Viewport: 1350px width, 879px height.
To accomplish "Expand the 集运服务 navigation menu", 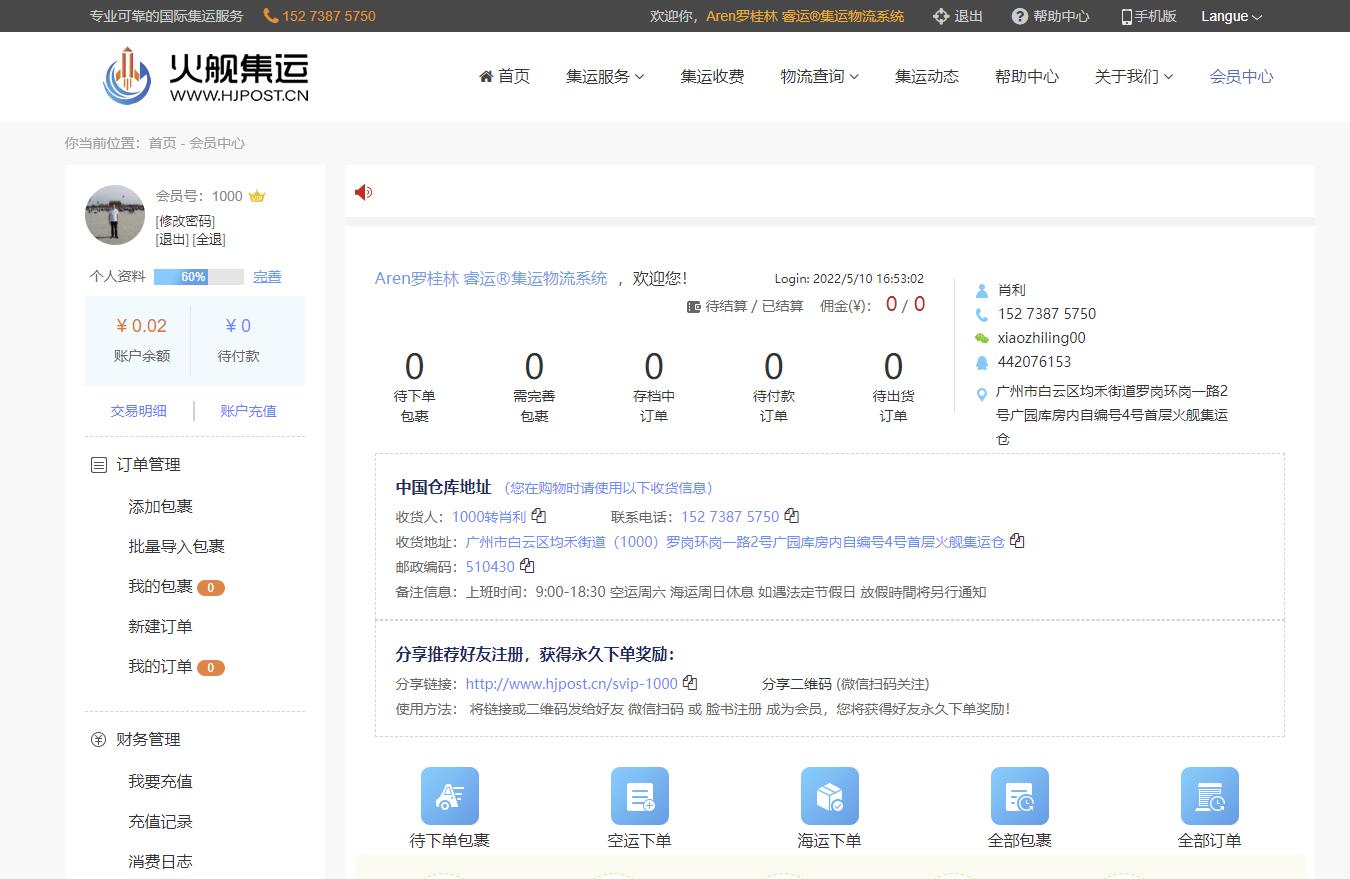I will pyautogui.click(x=605, y=76).
